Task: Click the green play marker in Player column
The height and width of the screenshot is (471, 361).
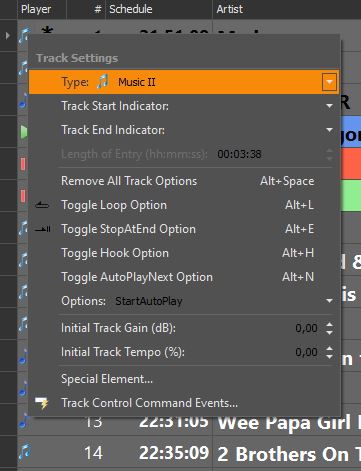Action: pos(23,132)
